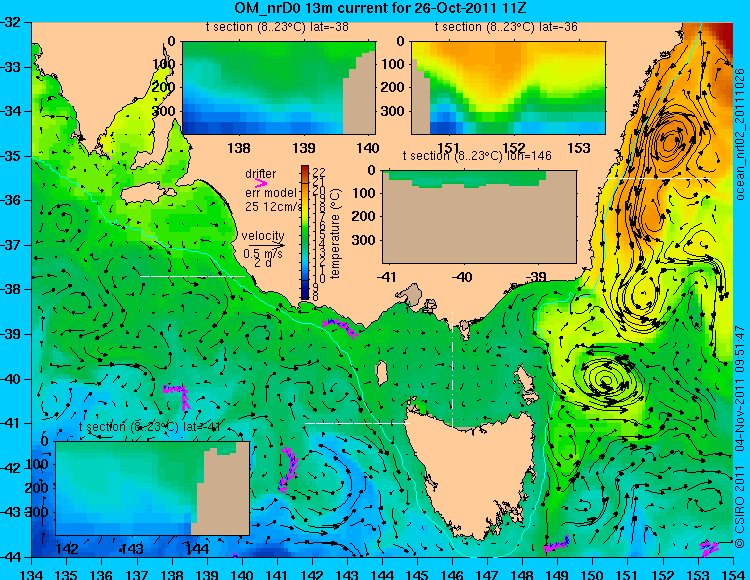Open the temperature section inset for lat=-36

[x=508, y=88]
